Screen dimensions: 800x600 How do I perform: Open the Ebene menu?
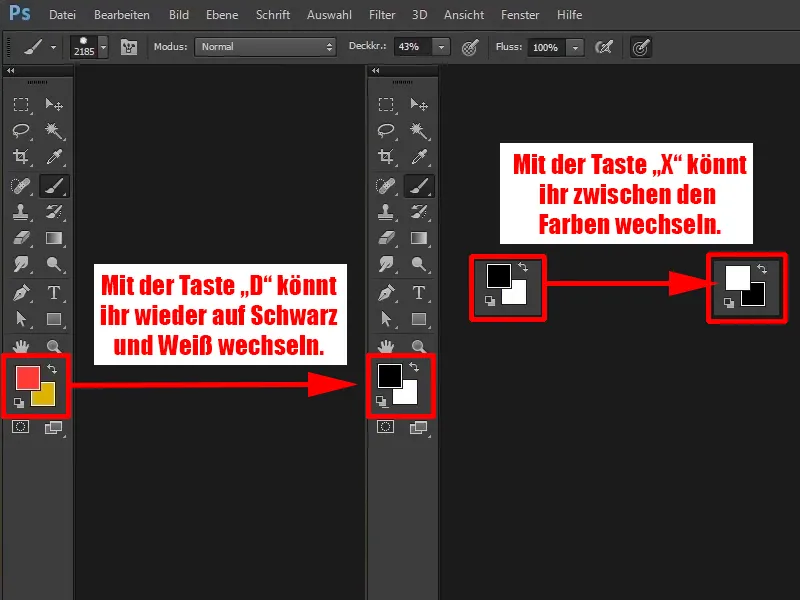tap(222, 15)
